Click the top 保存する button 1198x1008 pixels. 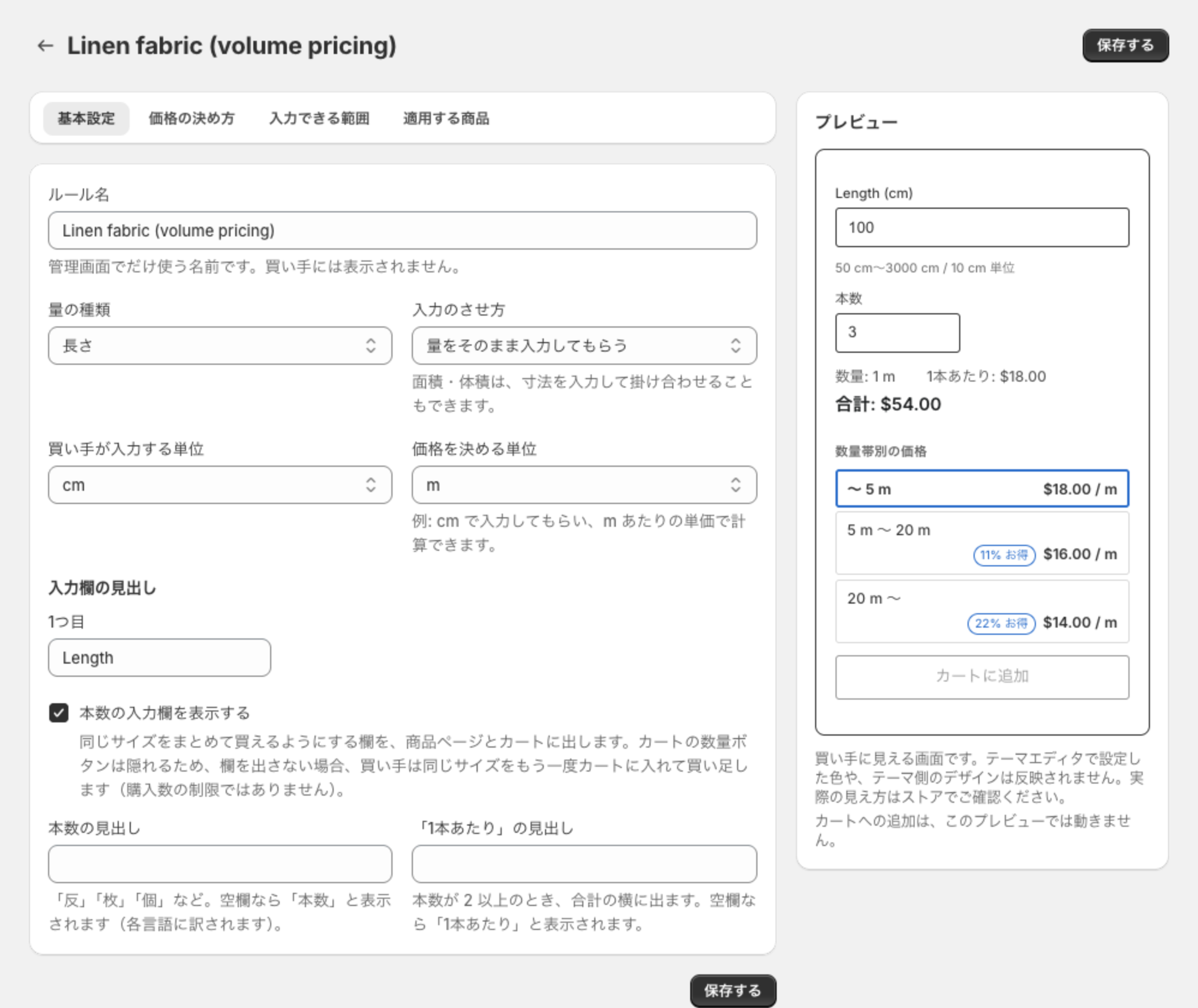(1125, 46)
